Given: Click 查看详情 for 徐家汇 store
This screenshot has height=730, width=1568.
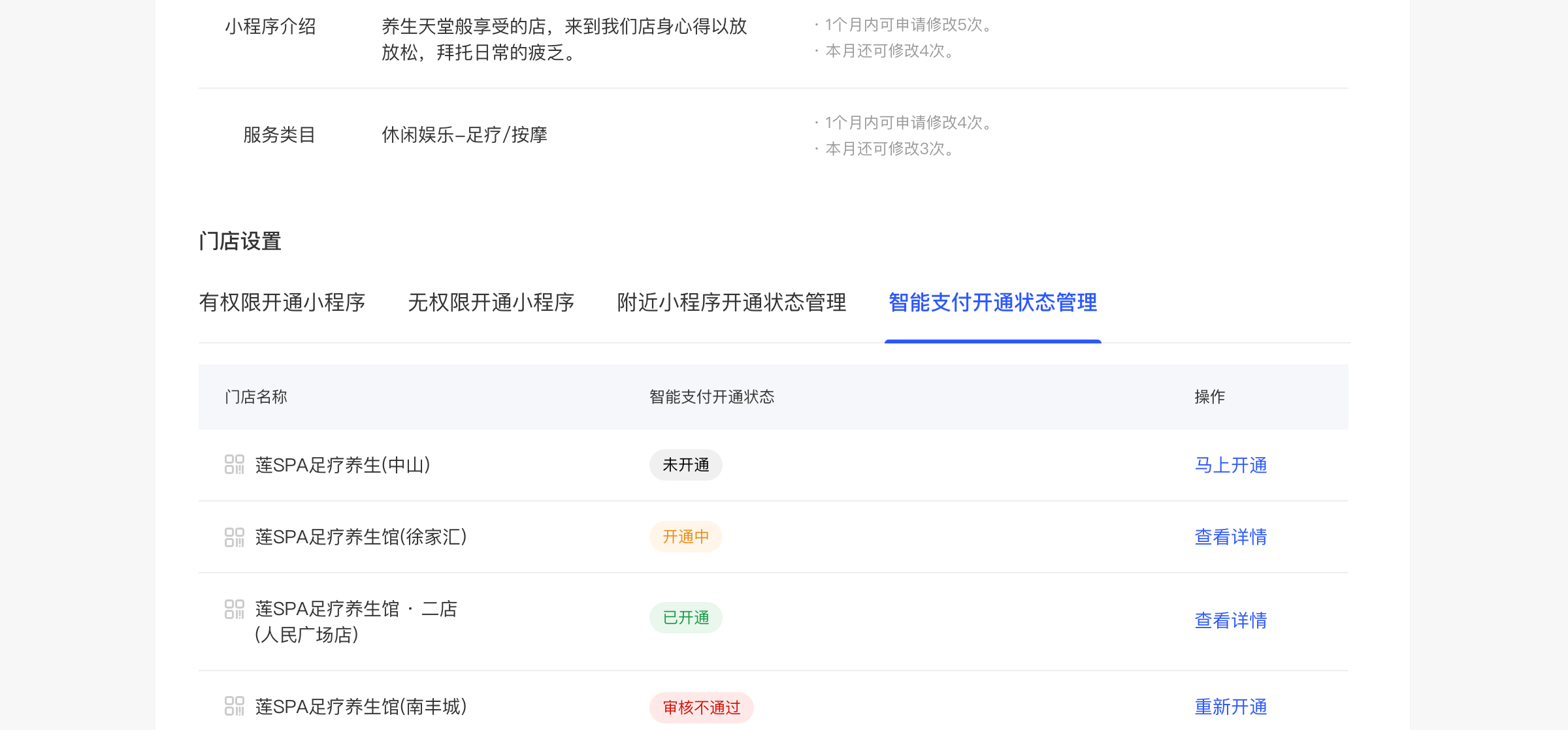Looking at the screenshot, I should [1230, 537].
